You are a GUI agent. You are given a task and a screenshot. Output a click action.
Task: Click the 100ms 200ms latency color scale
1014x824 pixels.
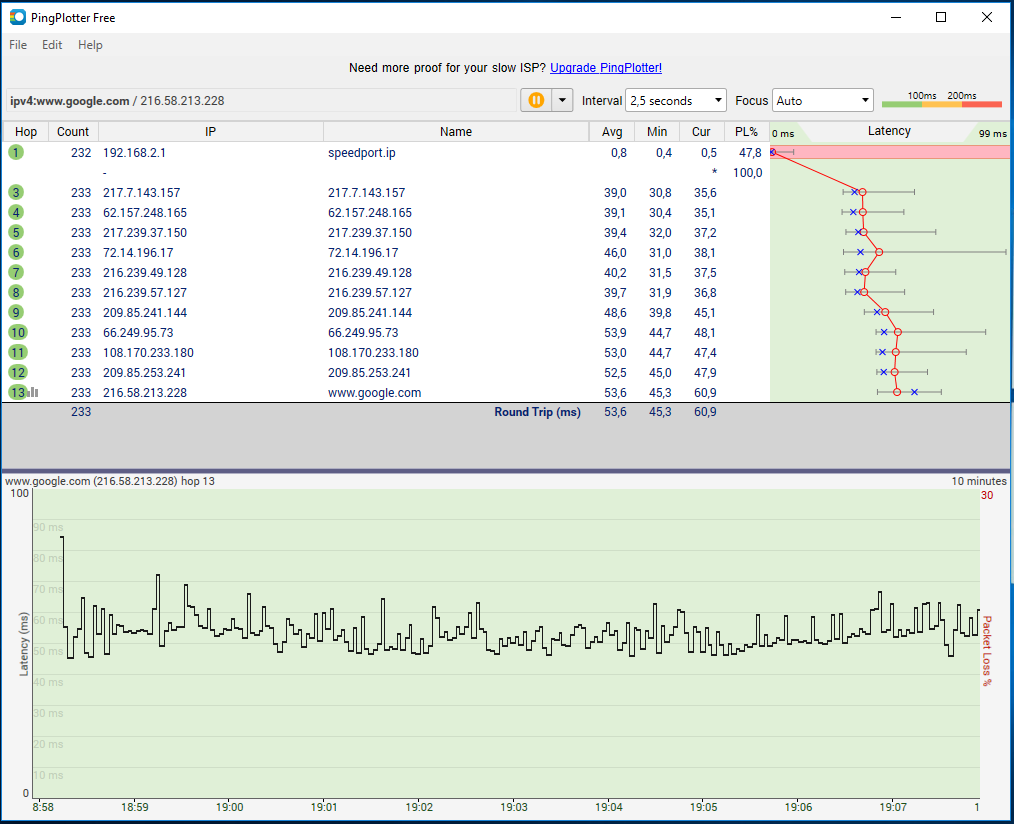tap(942, 100)
